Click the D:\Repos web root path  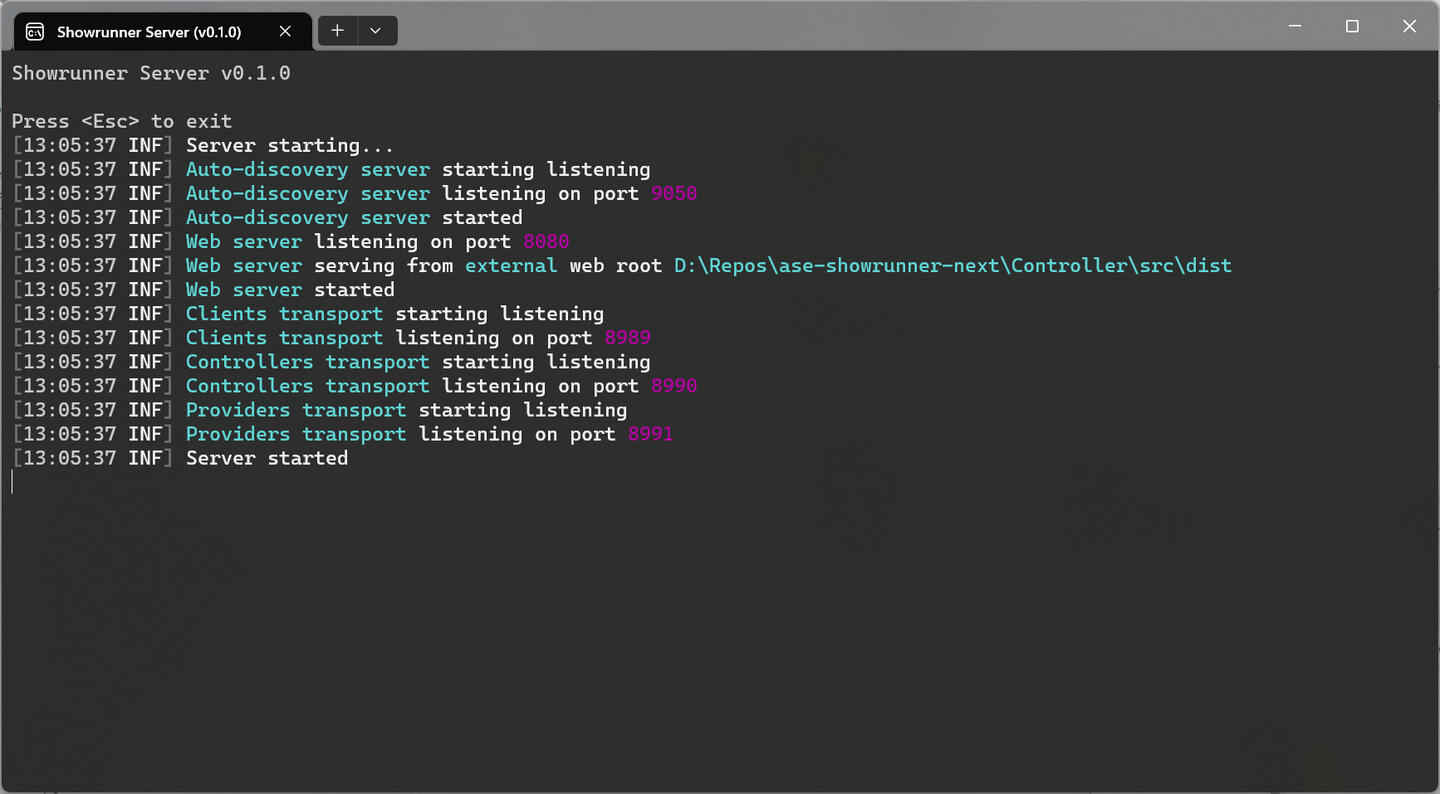[952, 266]
